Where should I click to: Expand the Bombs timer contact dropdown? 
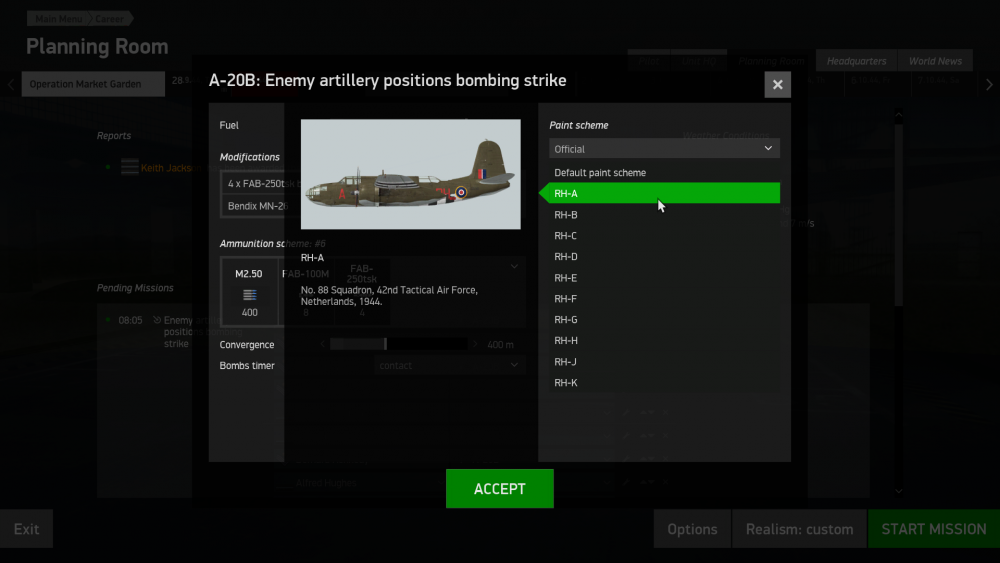click(514, 366)
